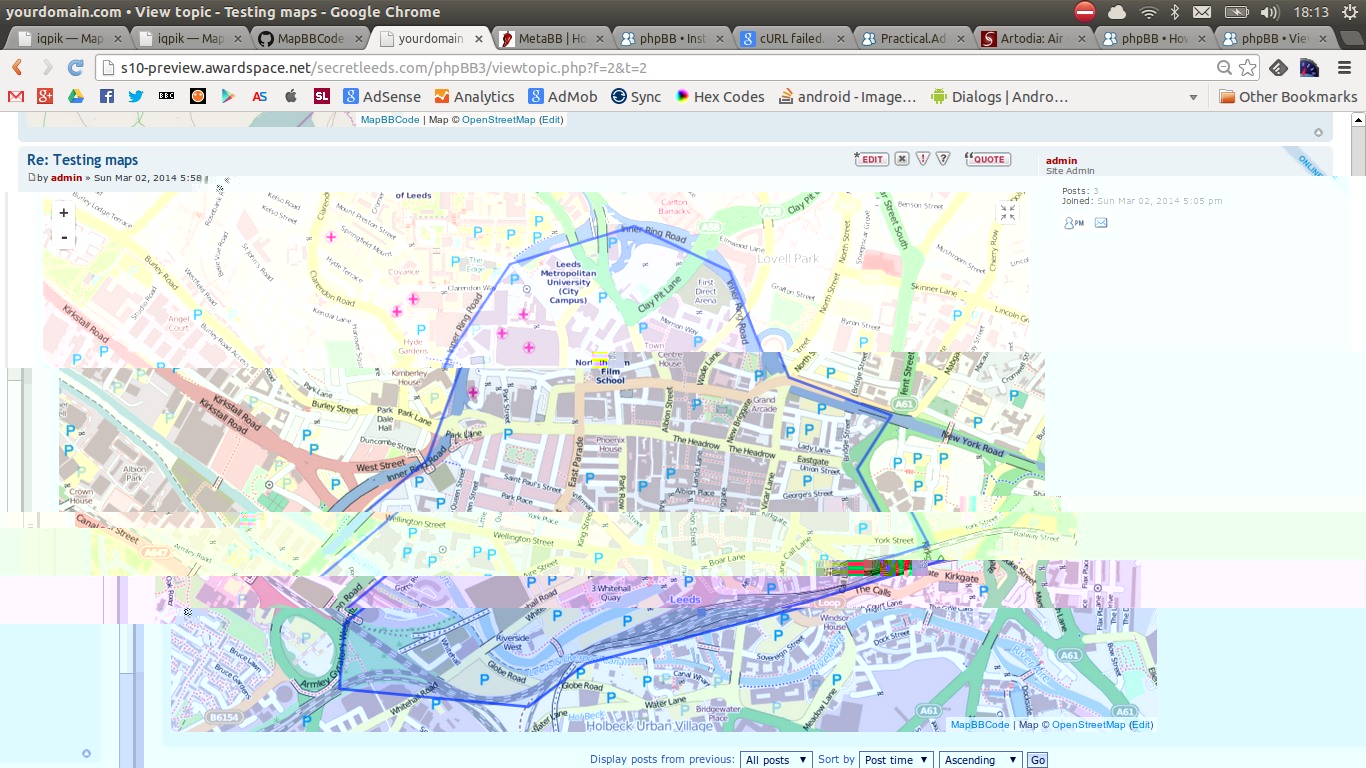Screen dimensions: 1366x768
Task: Open the 'Display posts from previous' dropdown
Action: [776, 760]
